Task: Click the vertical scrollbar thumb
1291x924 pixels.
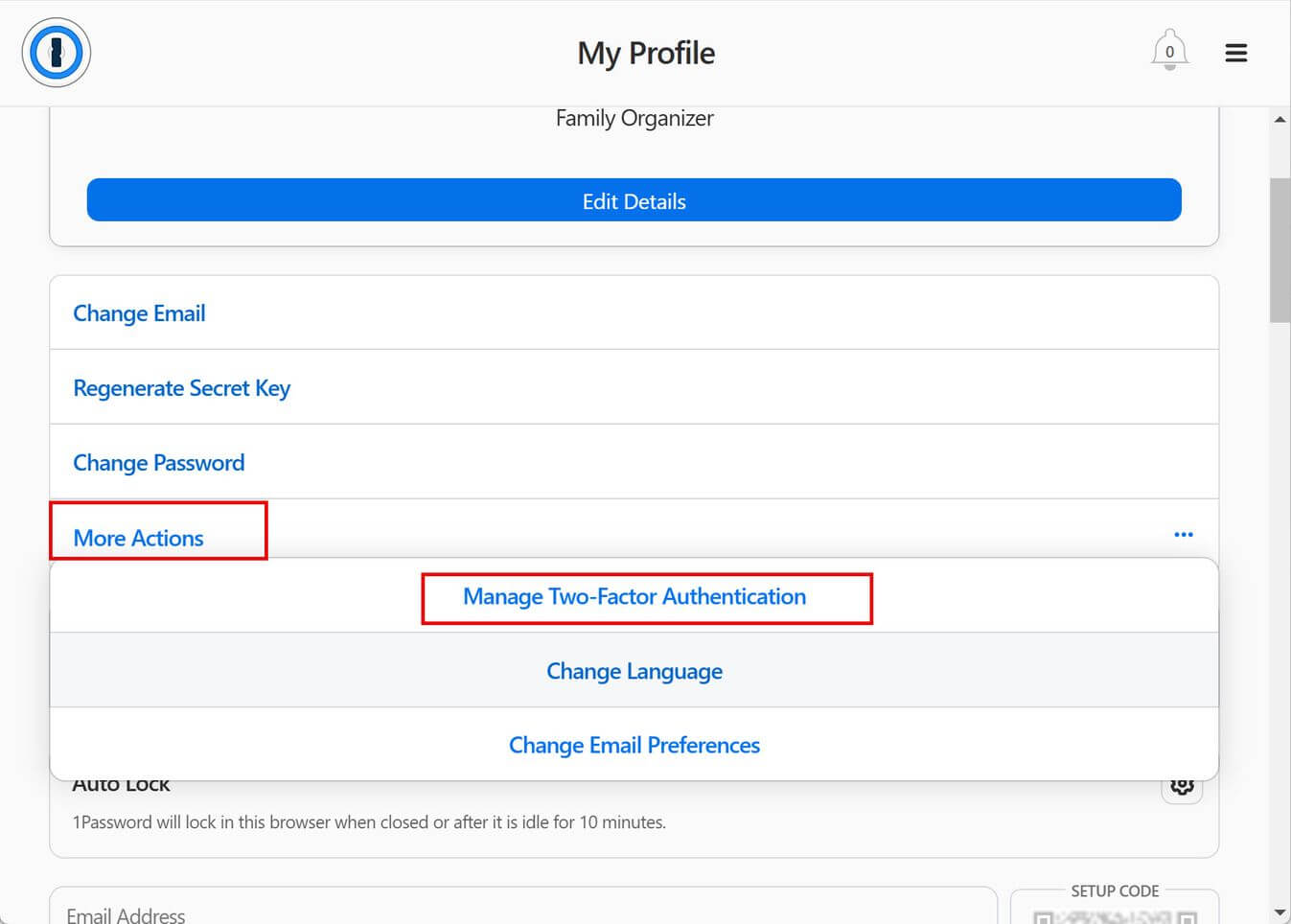Action: pos(1279,250)
